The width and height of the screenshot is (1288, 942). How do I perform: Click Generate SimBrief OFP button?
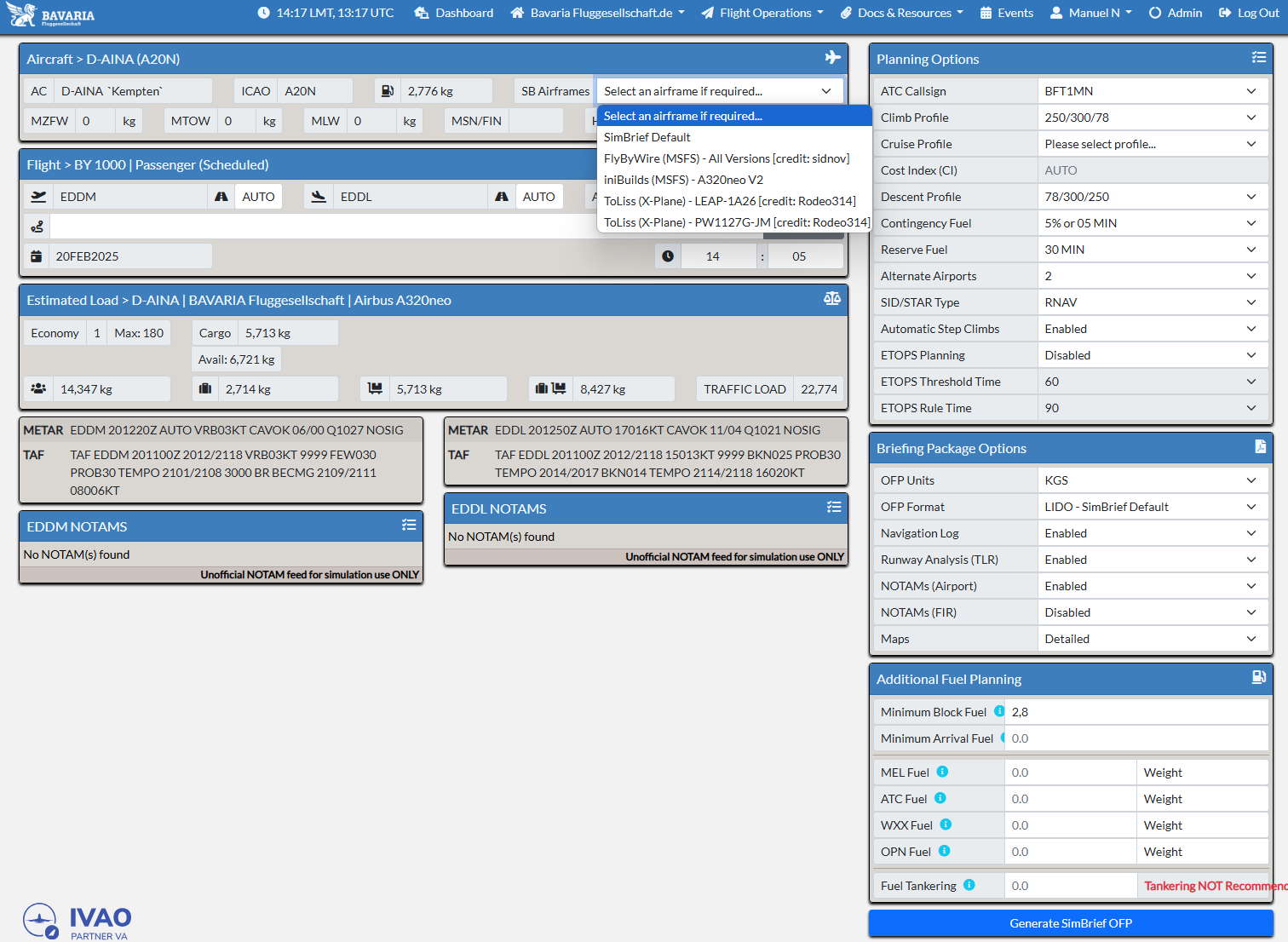(x=1071, y=923)
